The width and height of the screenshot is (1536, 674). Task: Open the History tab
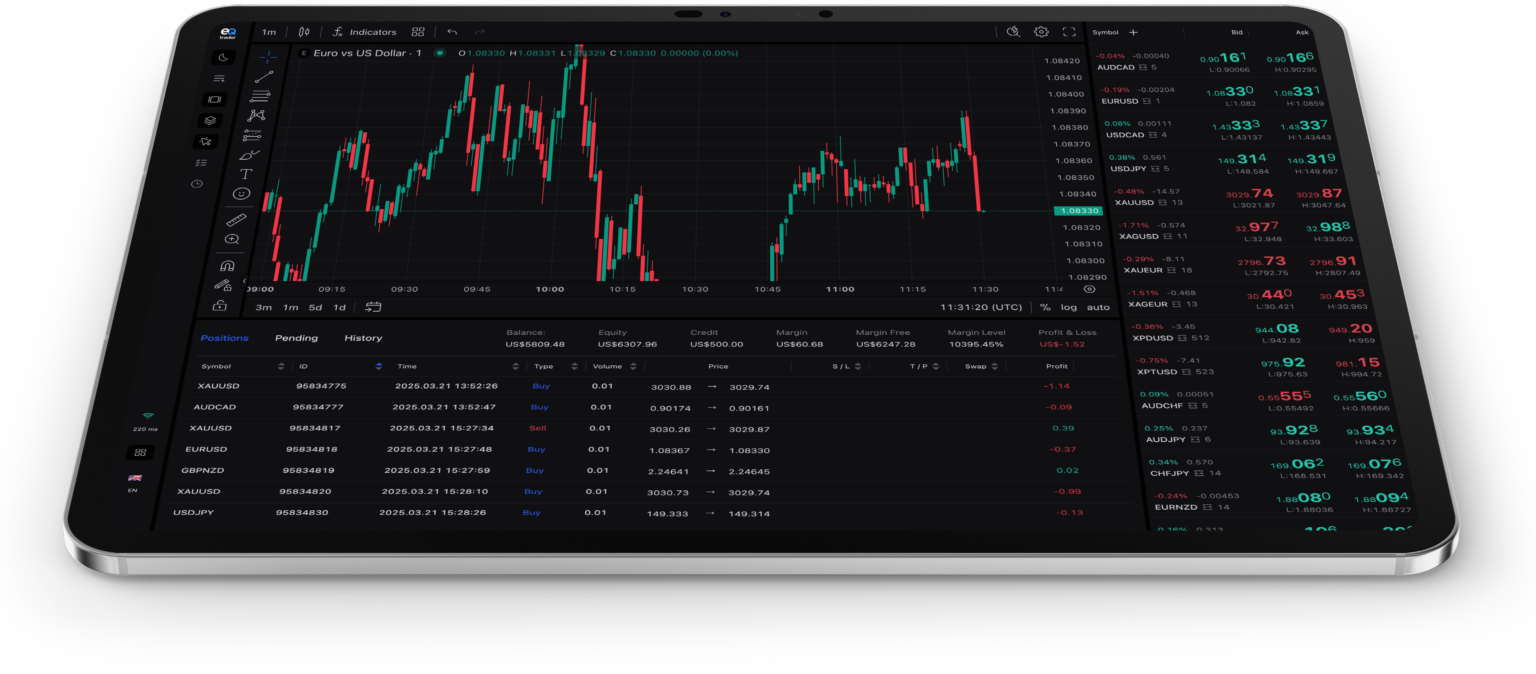click(x=362, y=338)
